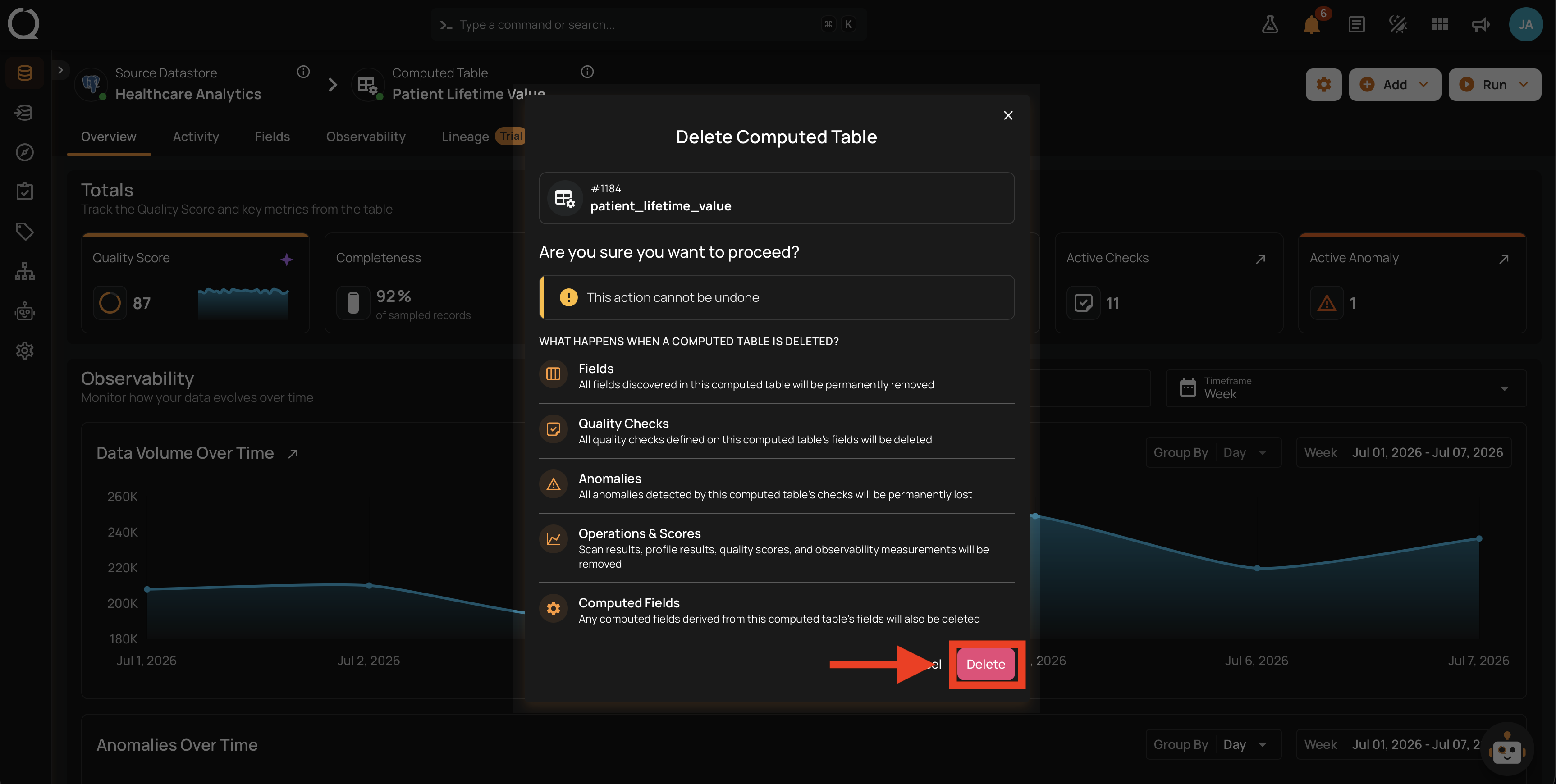
Task: Click the Completeness 92% value
Action: [393, 296]
